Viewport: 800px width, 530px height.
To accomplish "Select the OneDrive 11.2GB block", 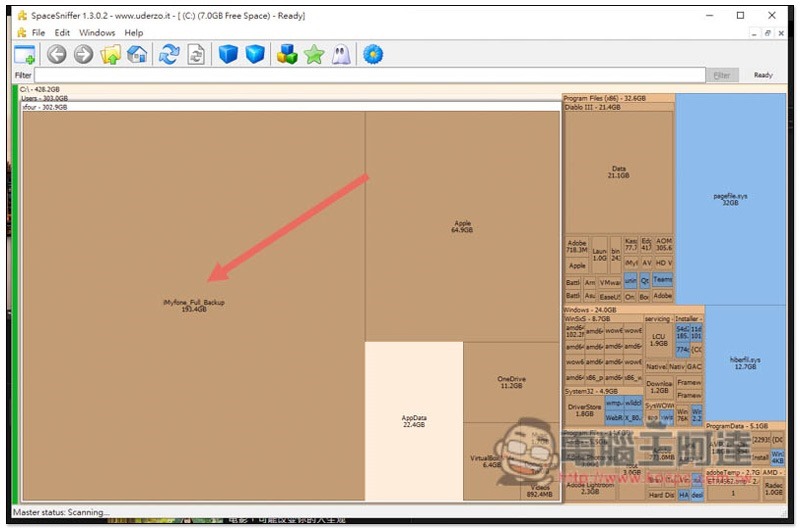I will click(x=511, y=382).
